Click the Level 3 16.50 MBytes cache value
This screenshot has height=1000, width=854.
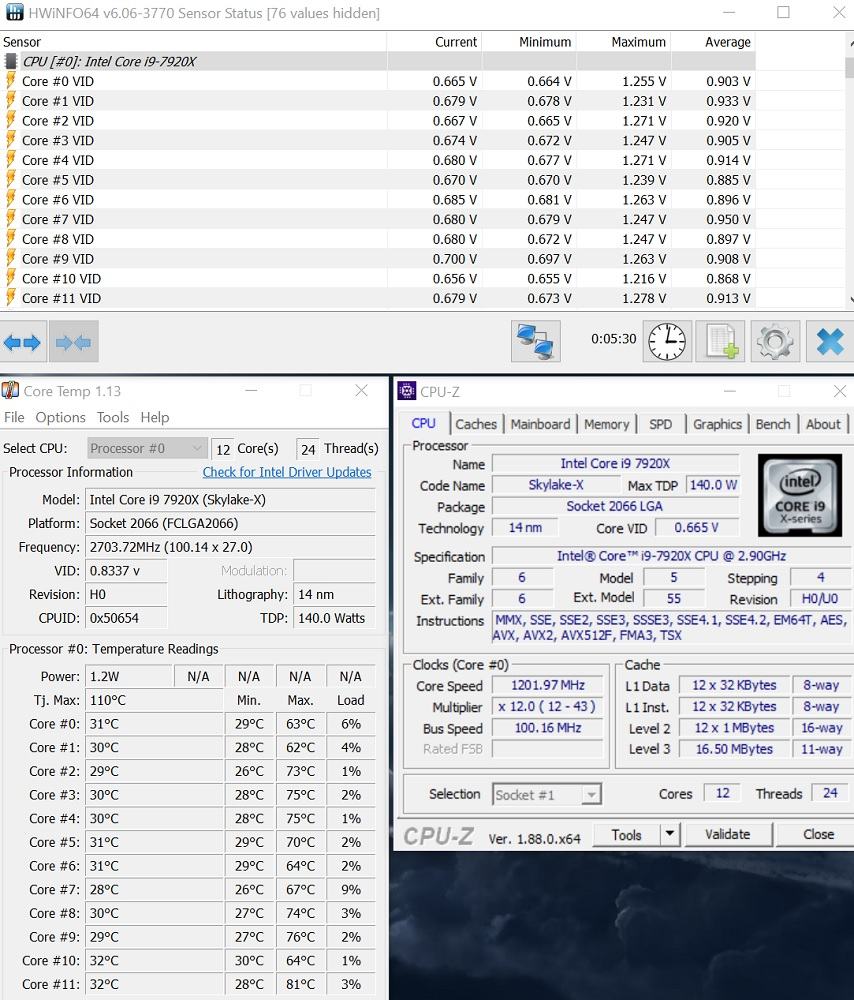click(x=733, y=749)
